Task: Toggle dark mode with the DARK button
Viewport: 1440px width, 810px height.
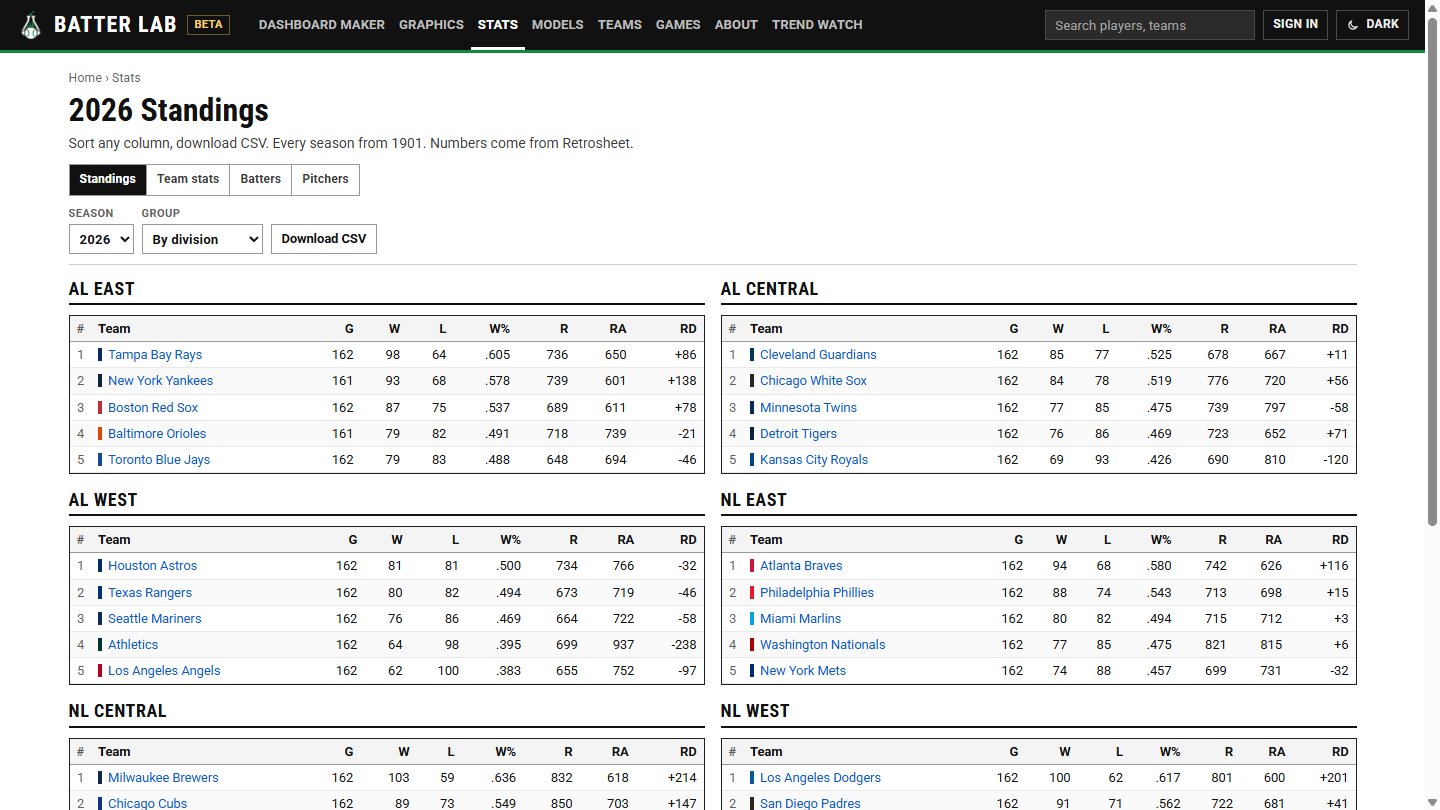Action: 1372,25
